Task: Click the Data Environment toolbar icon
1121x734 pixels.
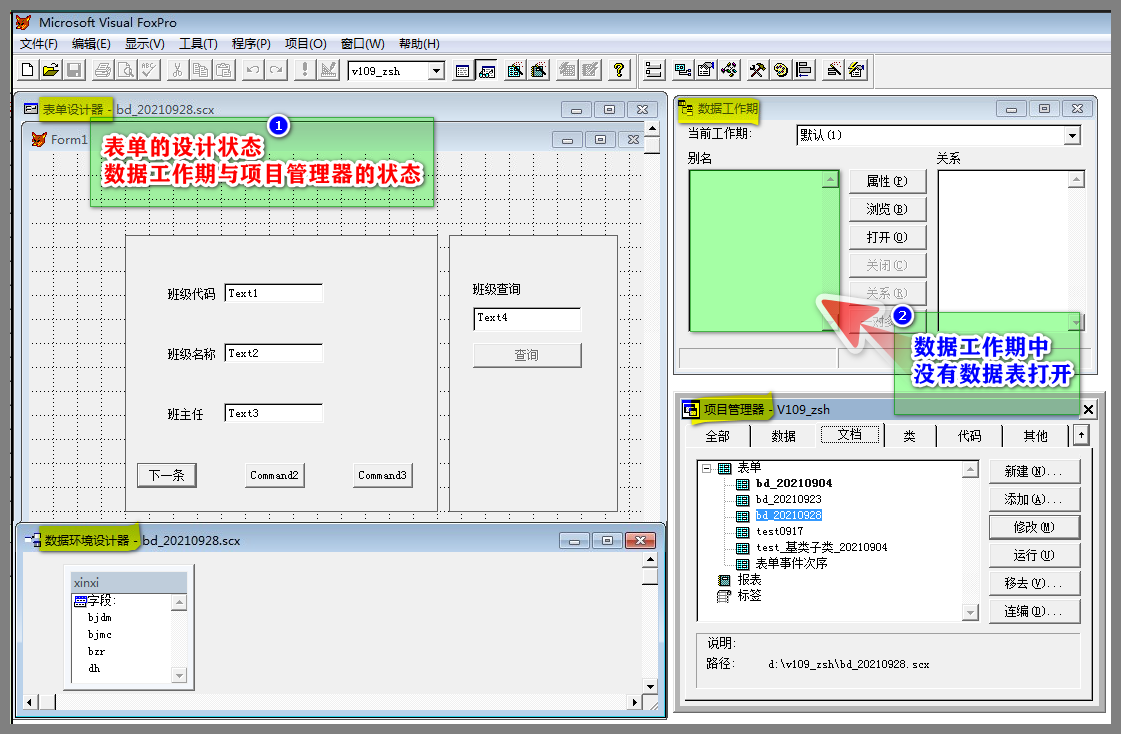Action: 683,70
